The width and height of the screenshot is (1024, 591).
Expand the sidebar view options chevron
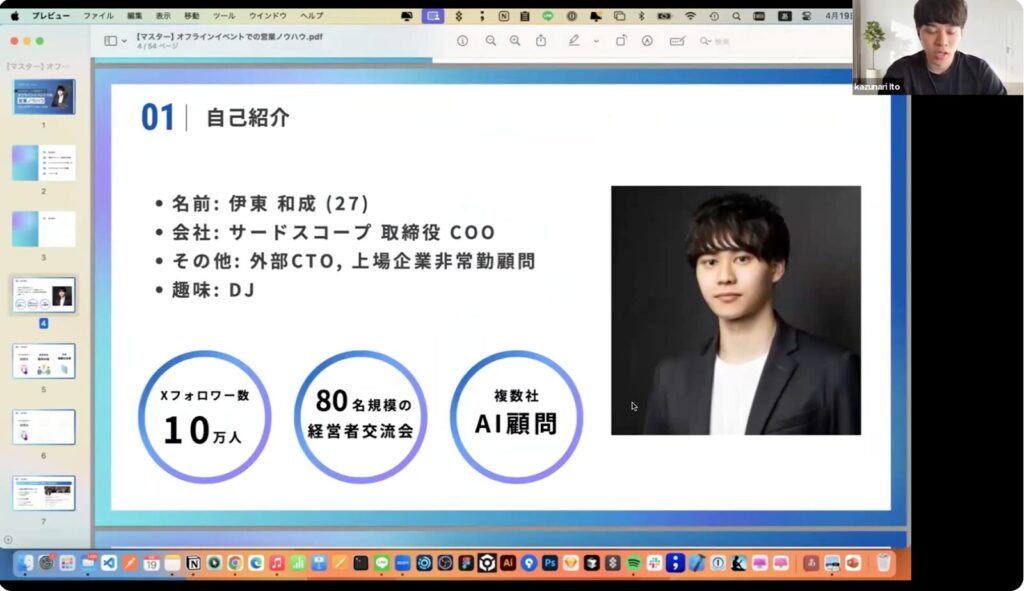click(x=124, y=41)
